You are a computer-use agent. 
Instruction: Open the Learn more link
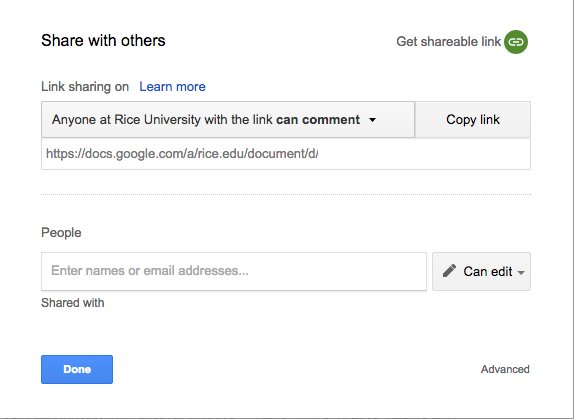172,87
